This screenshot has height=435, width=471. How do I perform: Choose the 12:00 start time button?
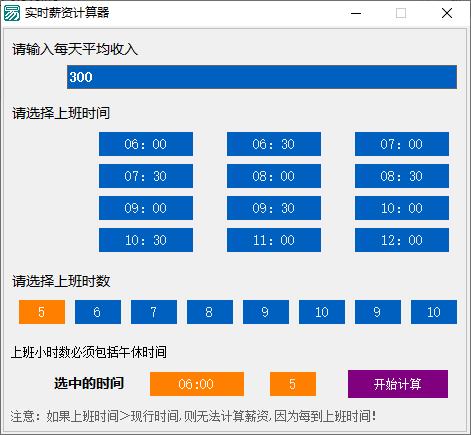tap(402, 240)
